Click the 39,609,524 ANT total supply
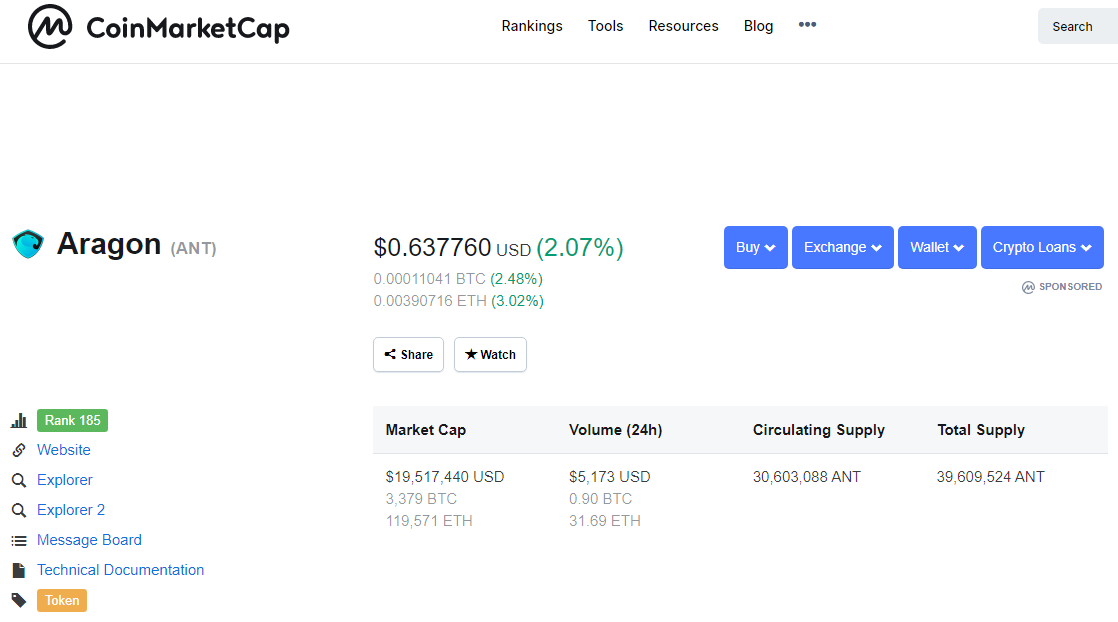The height and width of the screenshot is (622, 1118). 990,476
